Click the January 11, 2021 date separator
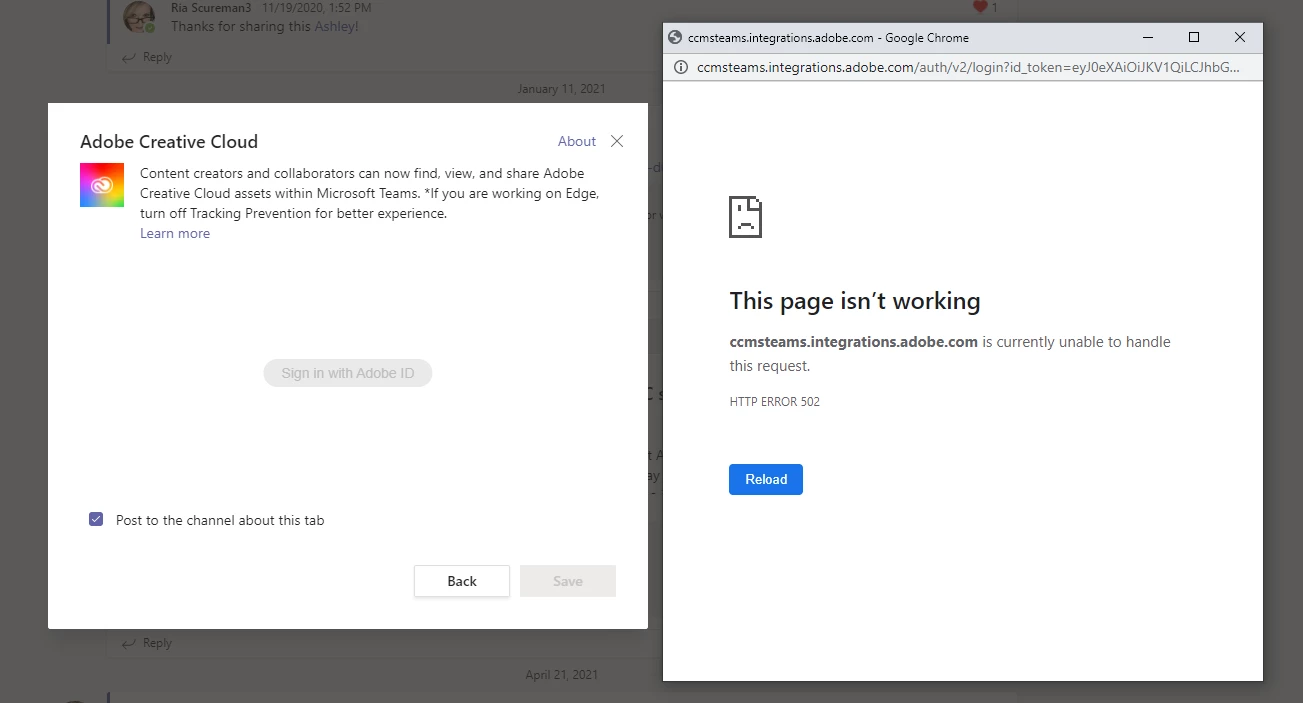The image size is (1303, 703). [562, 89]
